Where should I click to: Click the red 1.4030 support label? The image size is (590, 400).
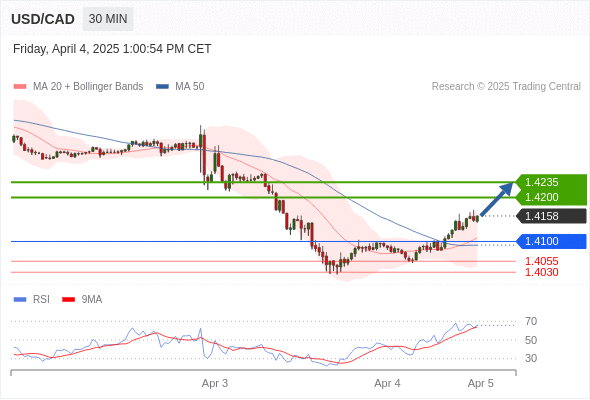(541, 272)
